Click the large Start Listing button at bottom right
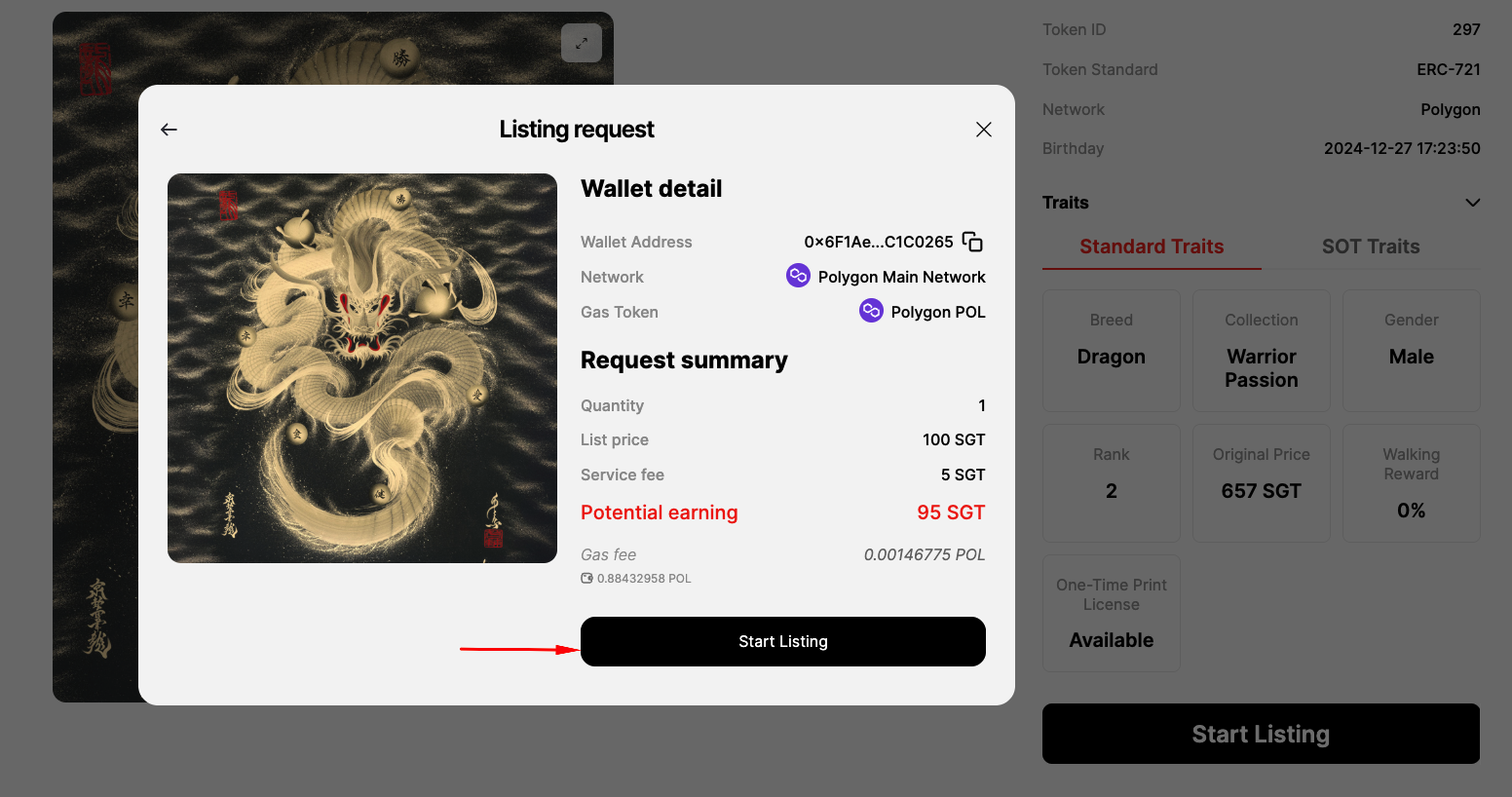This screenshot has height=797, width=1512. pos(1261,734)
